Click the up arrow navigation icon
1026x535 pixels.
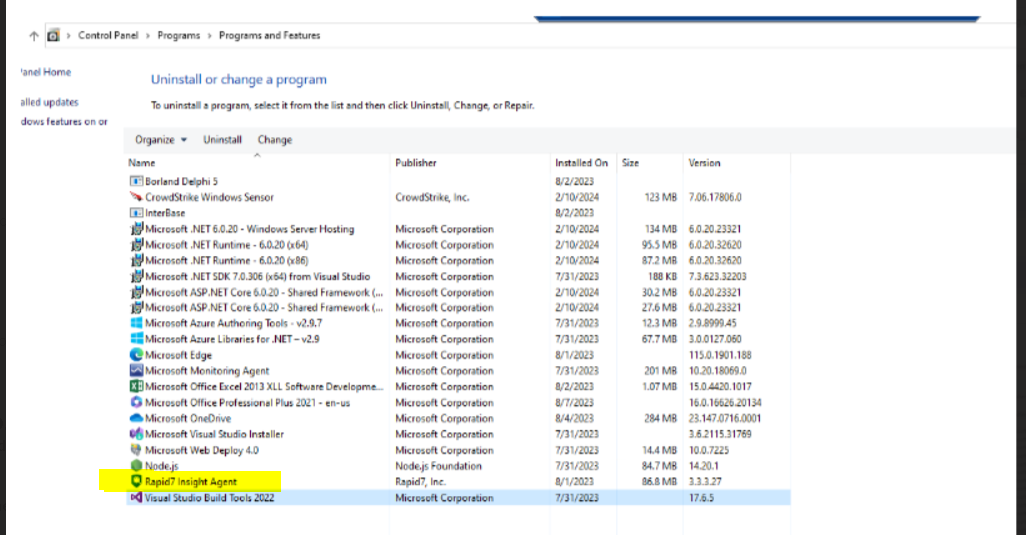point(34,36)
